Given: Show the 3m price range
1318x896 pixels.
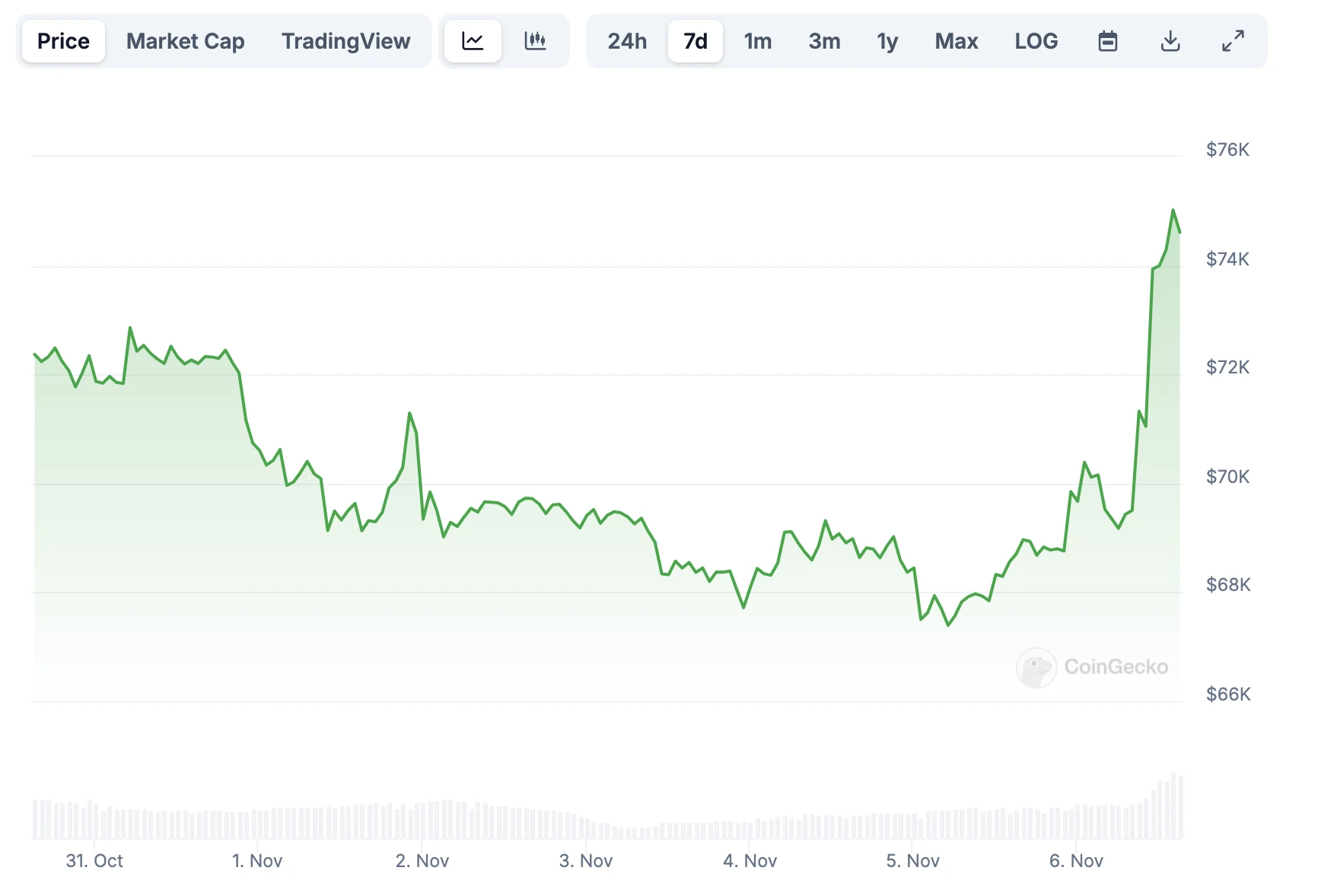Looking at the screenshot, I should (x=824, y=41).
